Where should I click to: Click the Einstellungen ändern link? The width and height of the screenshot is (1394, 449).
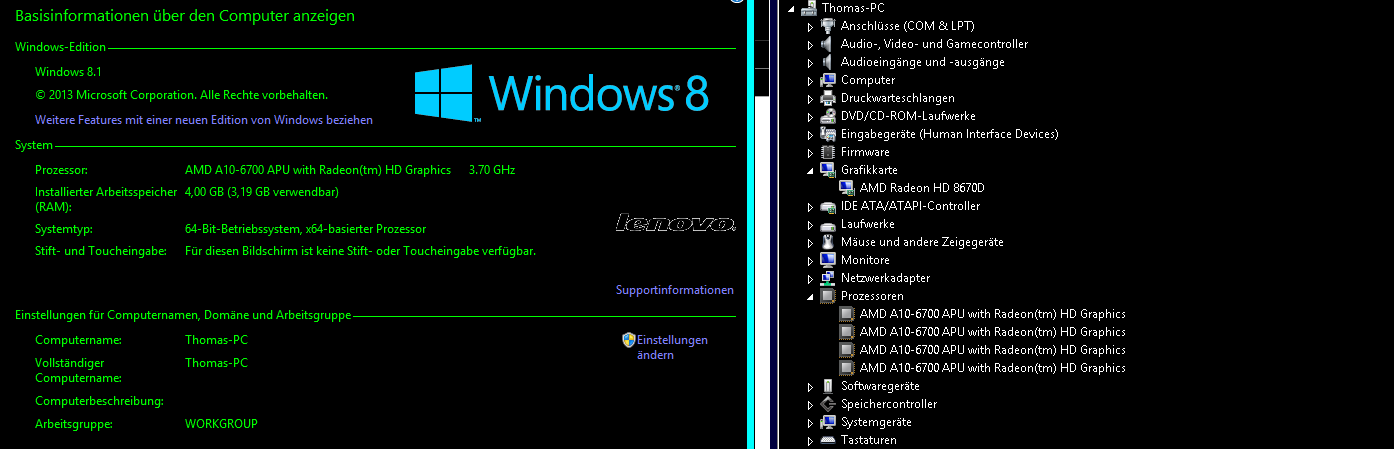point(672,347)
